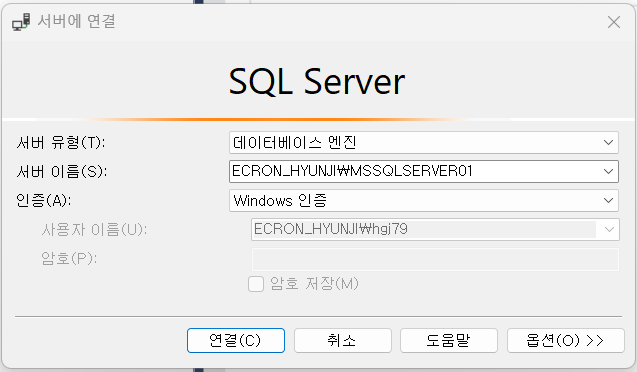Viewport: 637px width, 372px height.
Task: Toggle the 암호 저장(M) checkbox
Action: click(256, 284)
